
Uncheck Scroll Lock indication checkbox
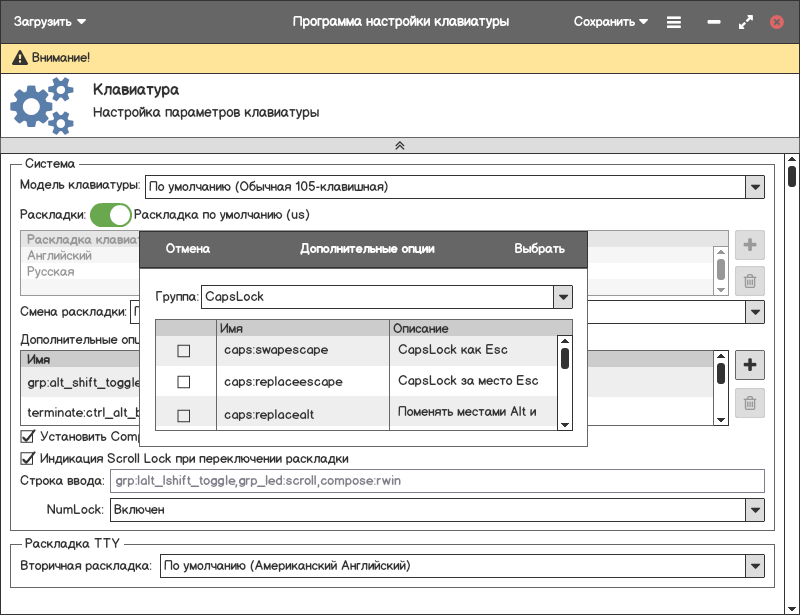tap(28, 458)
